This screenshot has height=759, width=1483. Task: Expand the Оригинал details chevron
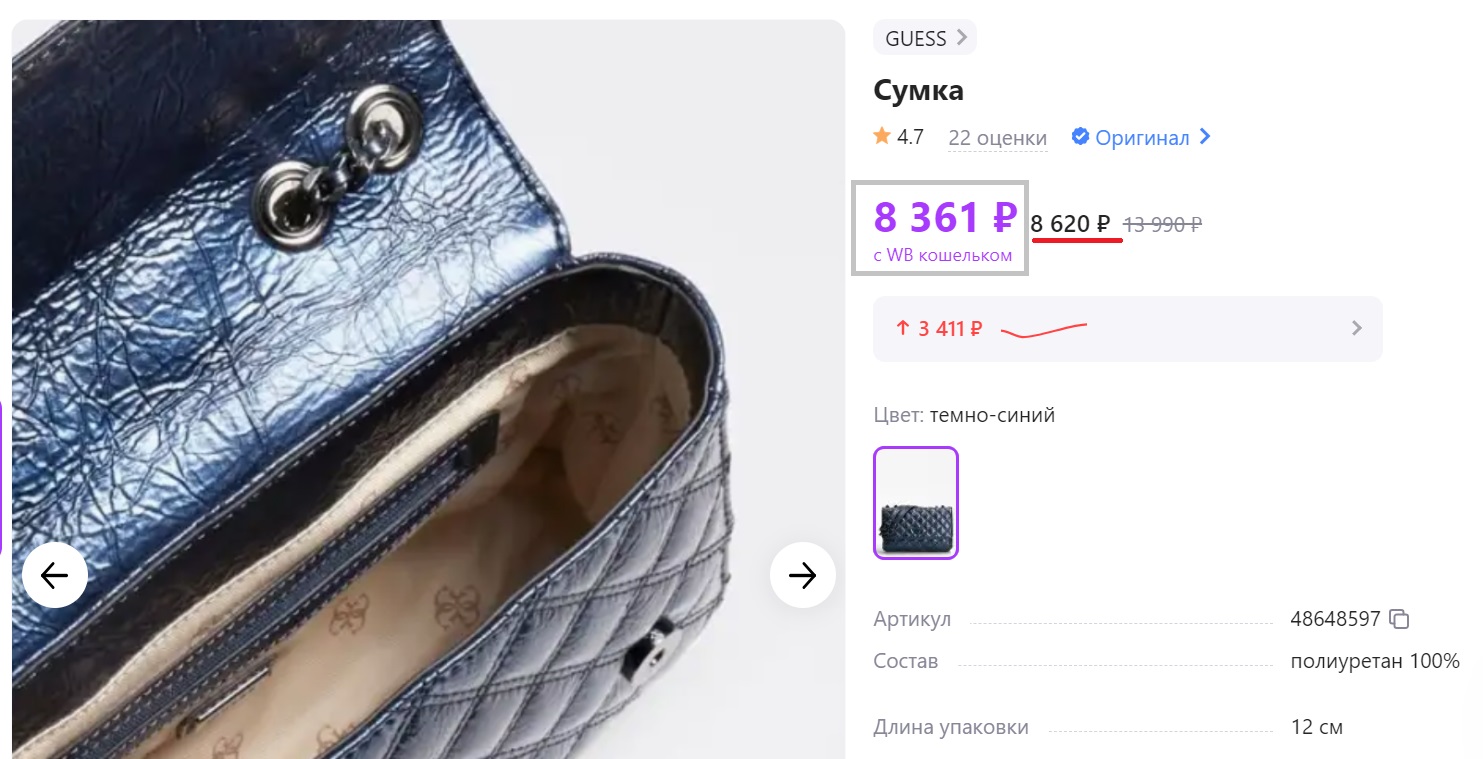pos(1205,137)
